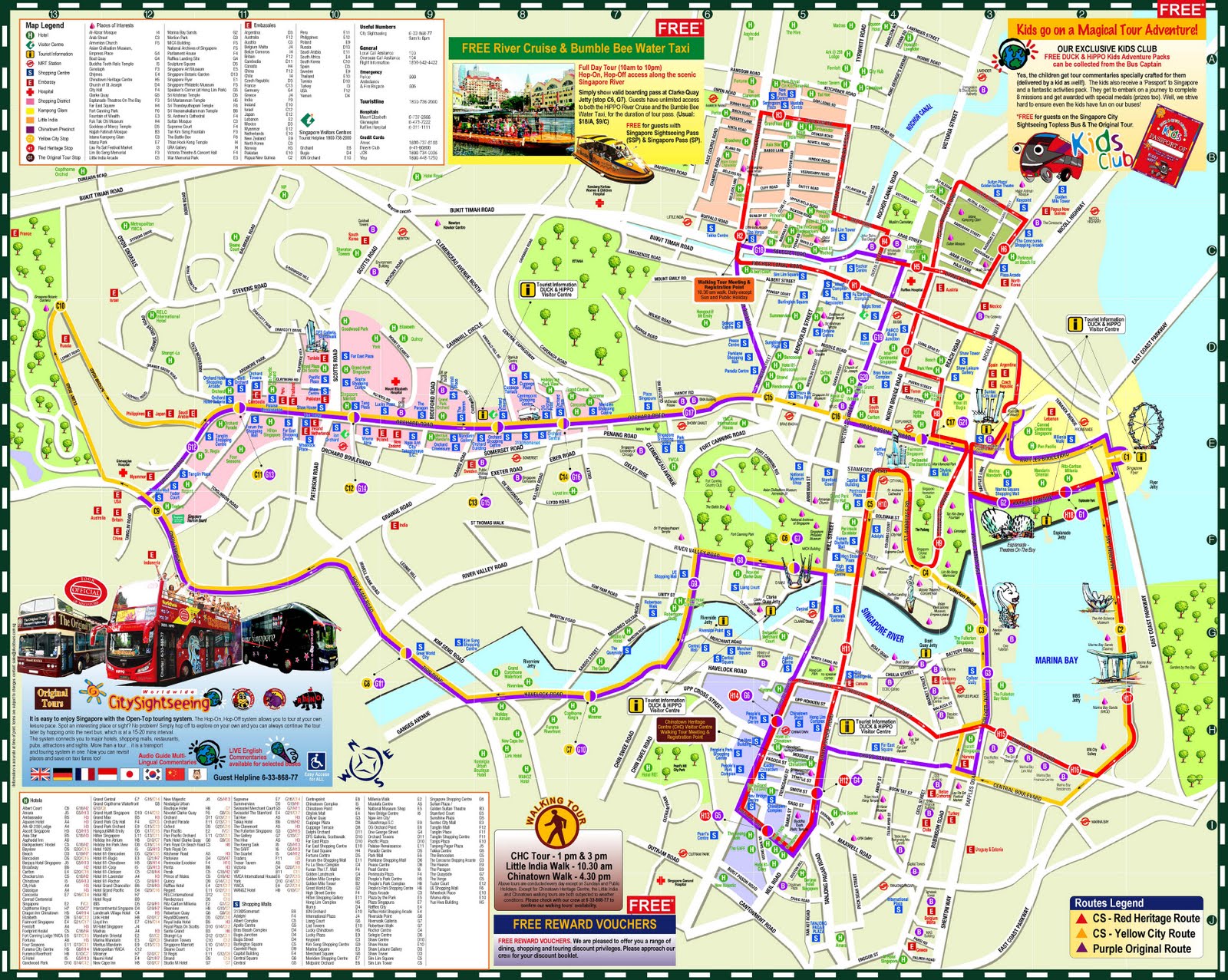This screenshot has height=980, width=1228.
Task: Select the yellow triangle for Yellow City Route
Action: (x=1081, y=933)
